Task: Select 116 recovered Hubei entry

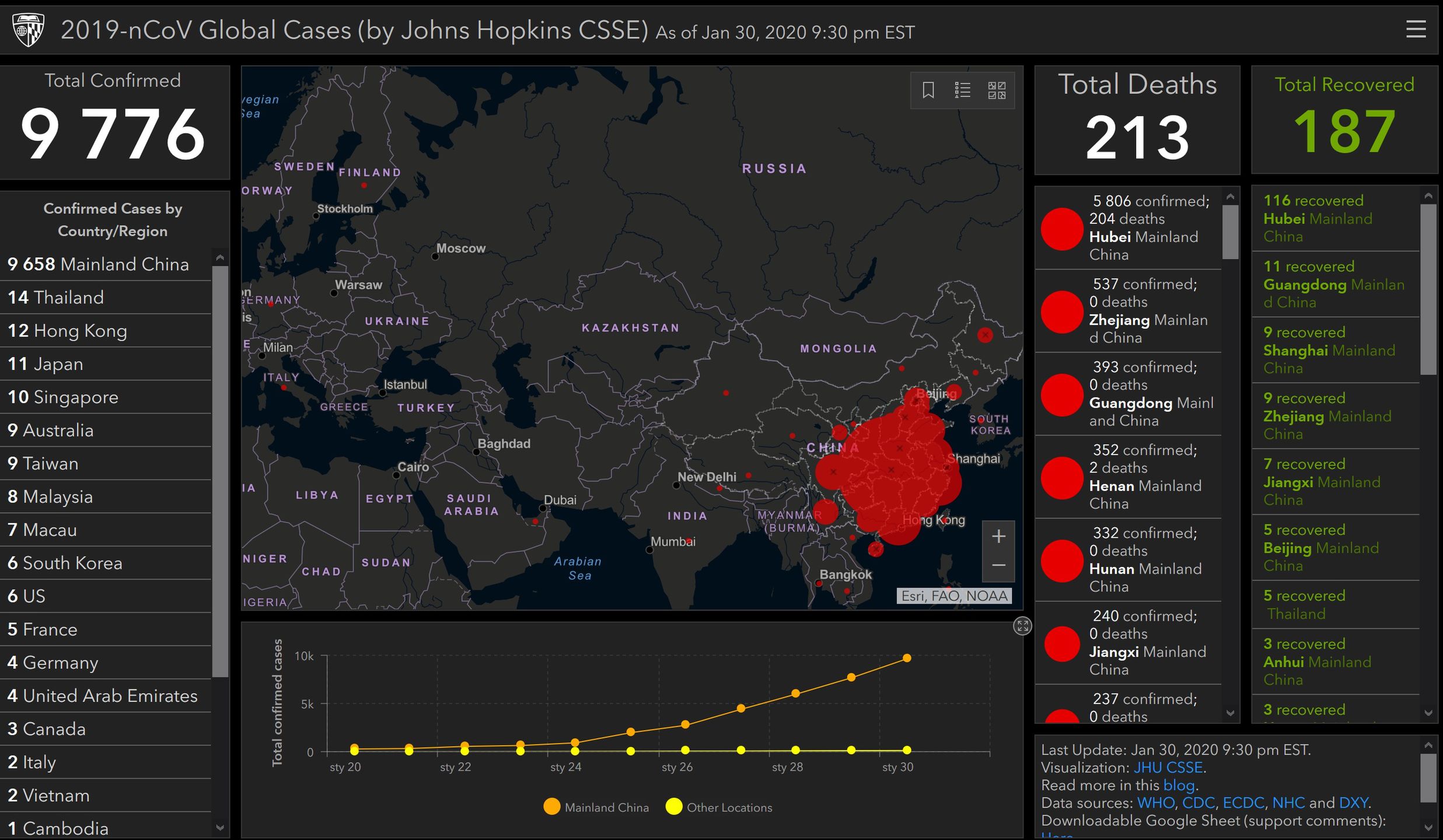Action: (1335, 219)
